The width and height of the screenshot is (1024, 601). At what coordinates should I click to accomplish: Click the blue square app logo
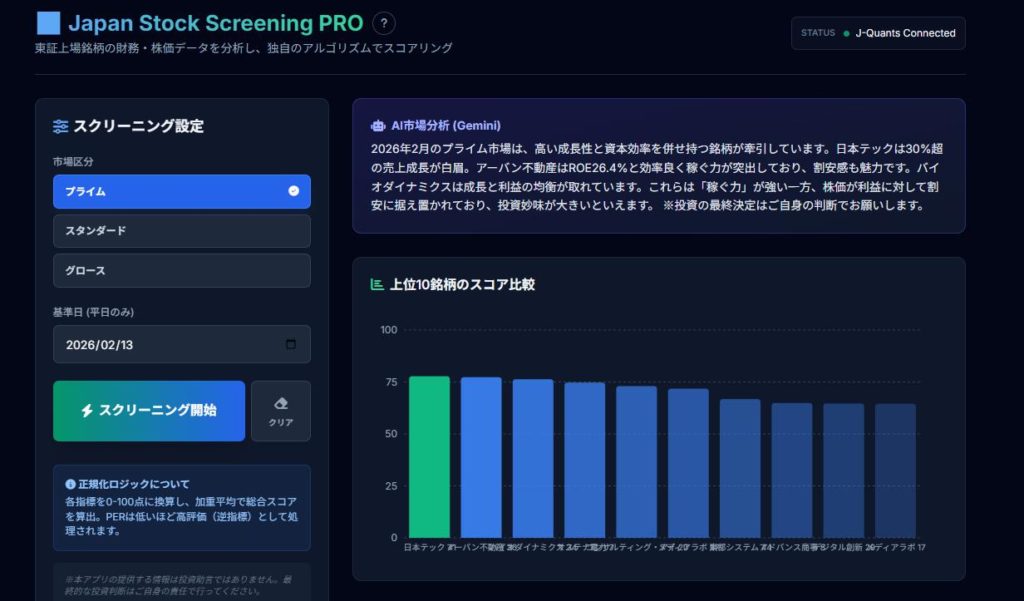(48, 23)
